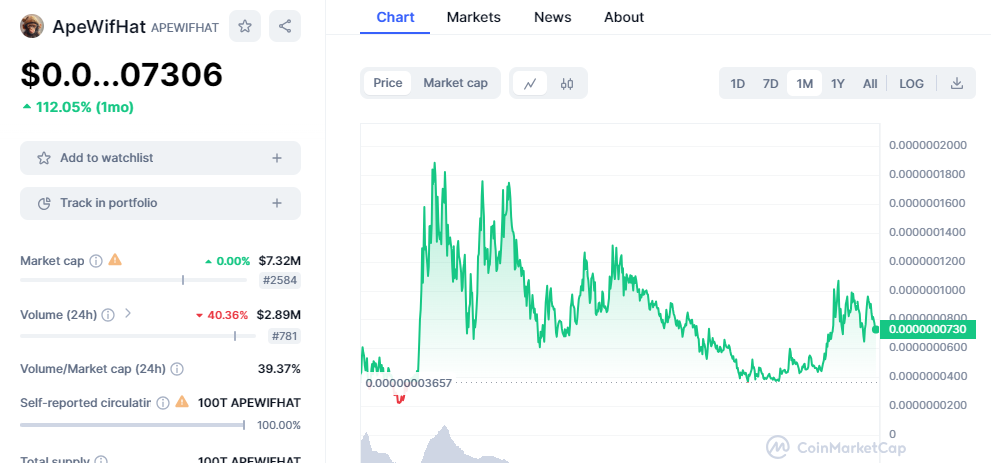Set chart range to 1Y
The width and height of the screenshot is (991, 463).
click(838, 83)
